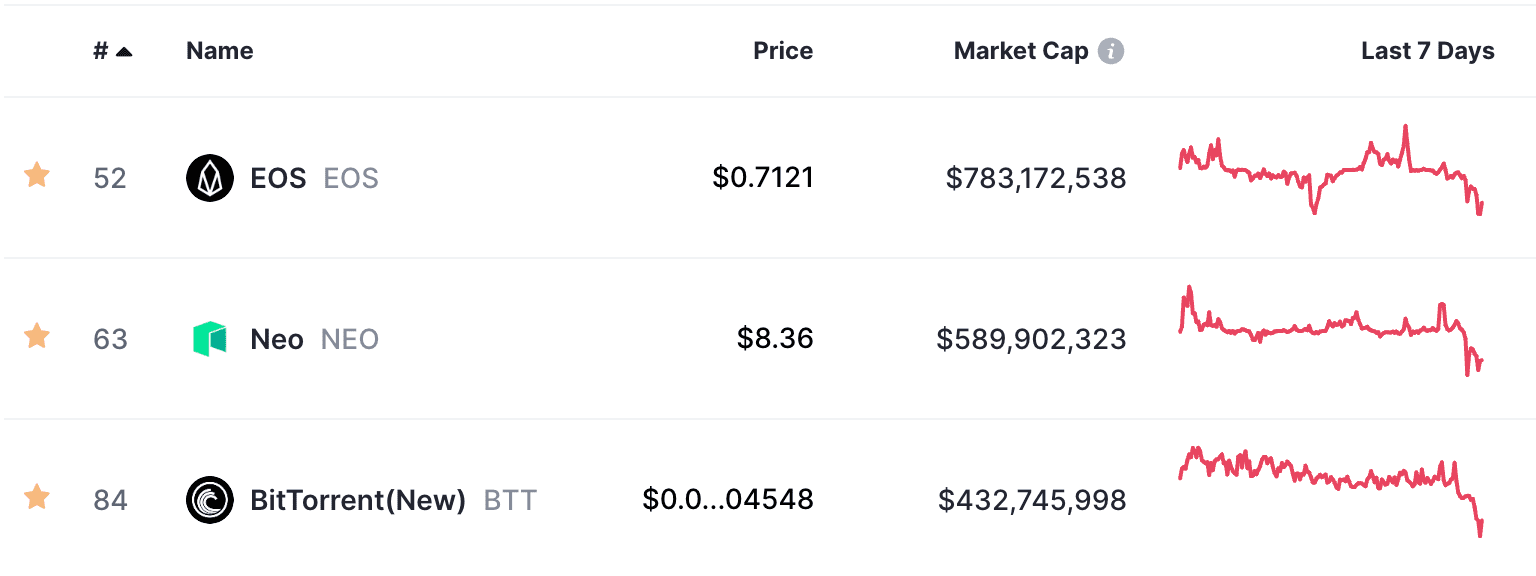View the EOS 7-day sparkline chart
1536x576 pixels.
point(1331,170)
